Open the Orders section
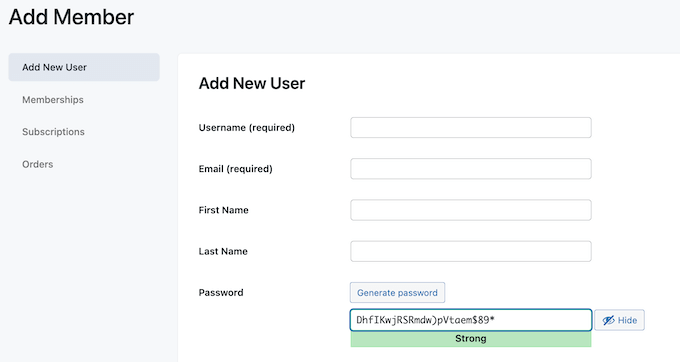 pos(38,164)
